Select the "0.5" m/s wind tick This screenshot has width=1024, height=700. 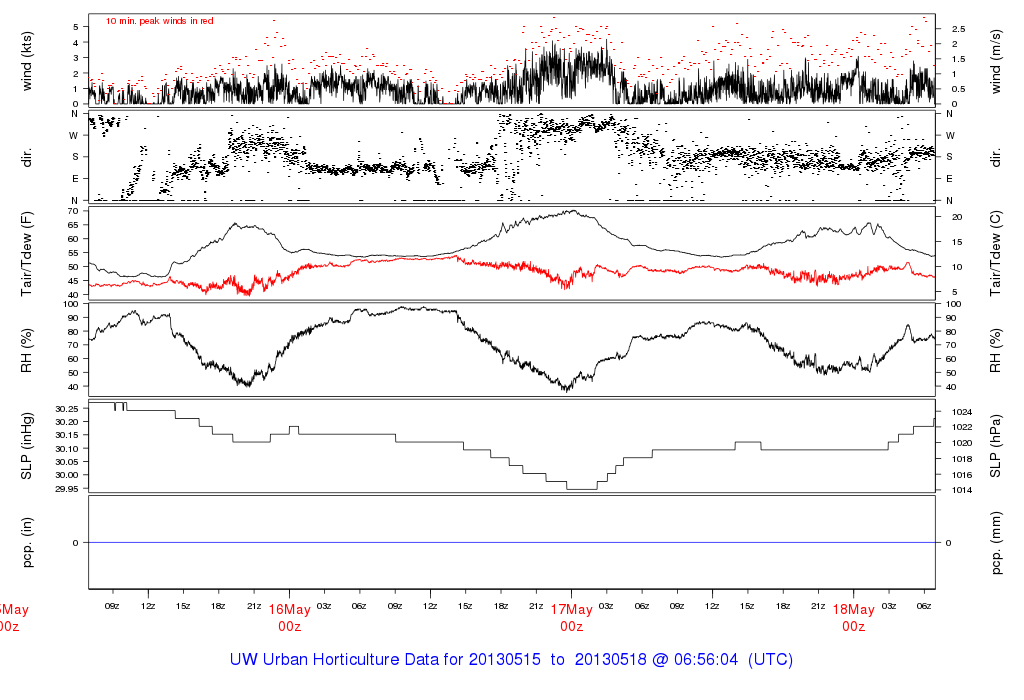tap(959, 89)
